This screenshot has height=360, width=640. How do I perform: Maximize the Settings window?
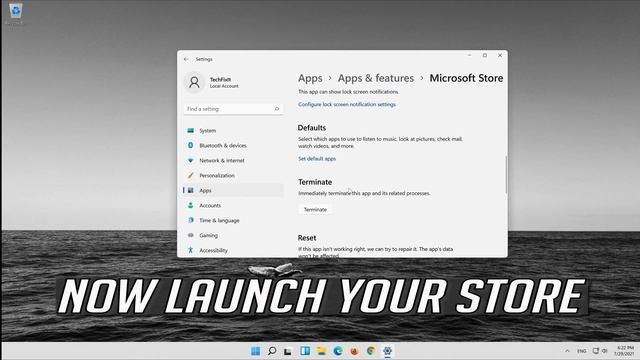point(484,56)
